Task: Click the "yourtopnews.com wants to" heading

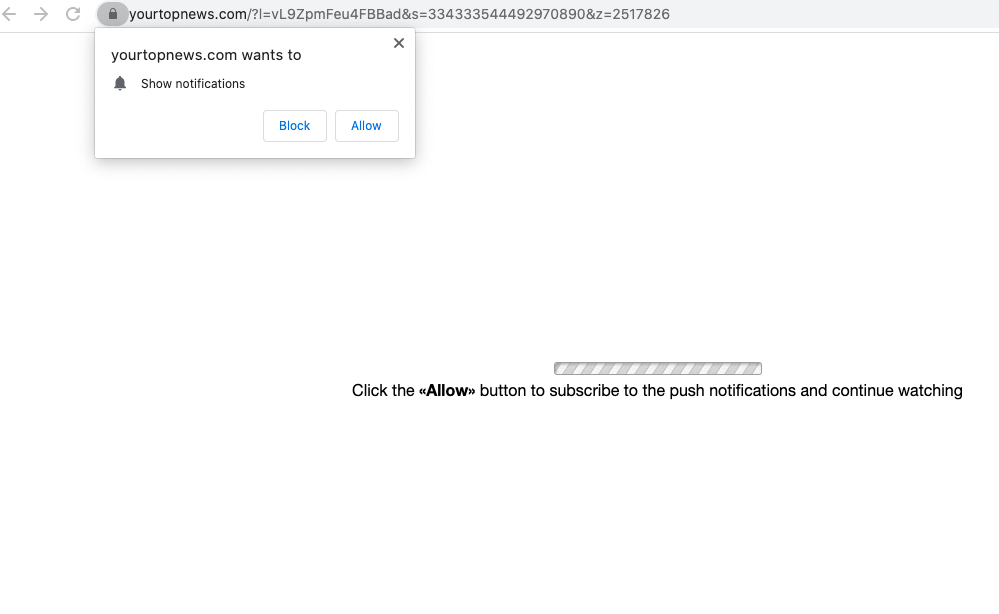Action: tap(206, 55)
